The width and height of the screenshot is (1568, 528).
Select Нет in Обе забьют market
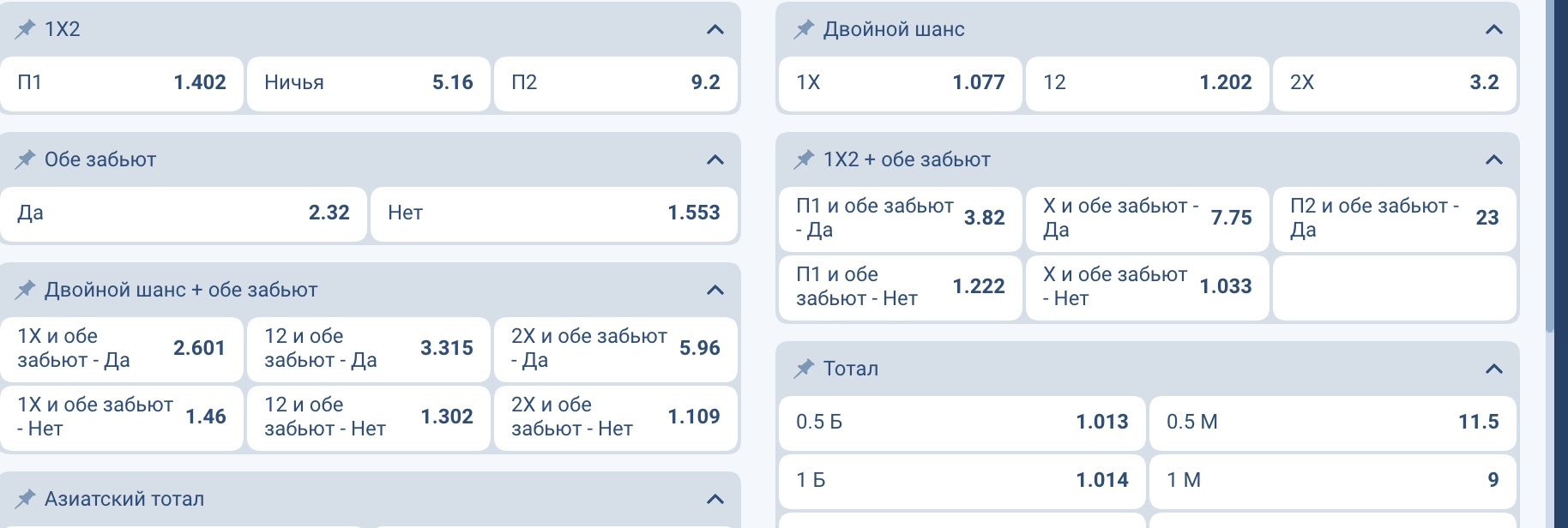coord(553,213)
